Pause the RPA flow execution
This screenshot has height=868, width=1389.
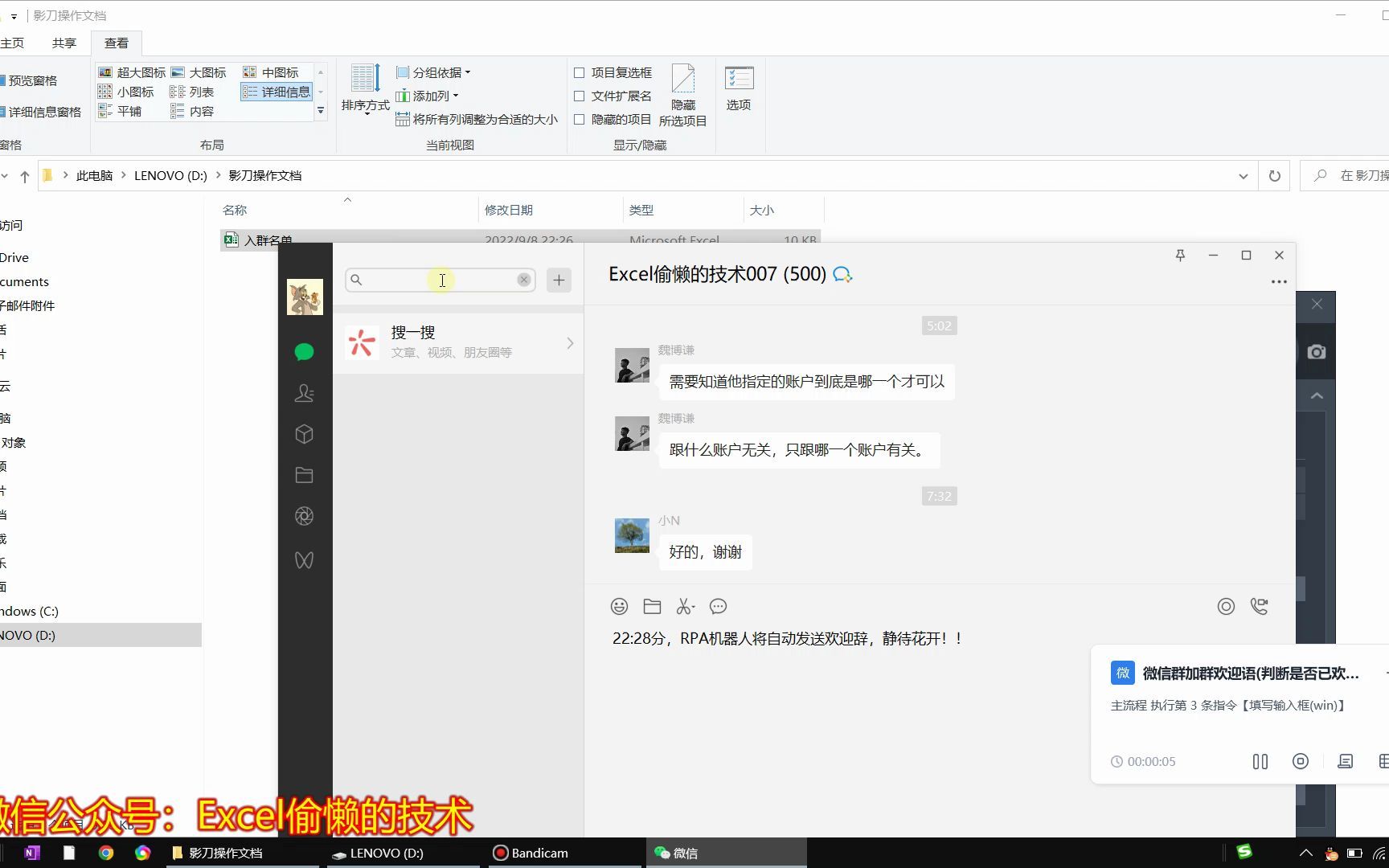(x=1260, y=761)
